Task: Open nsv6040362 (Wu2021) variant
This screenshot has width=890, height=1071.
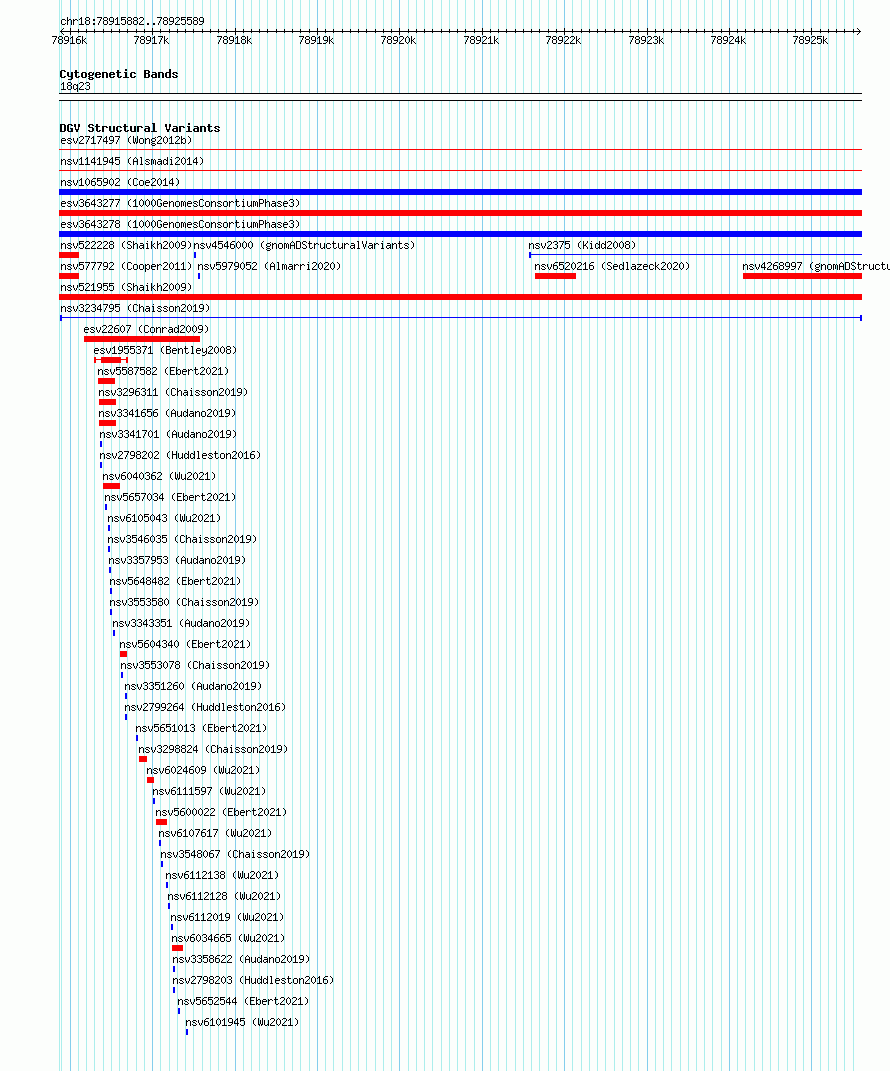Action: coord(159,477)
